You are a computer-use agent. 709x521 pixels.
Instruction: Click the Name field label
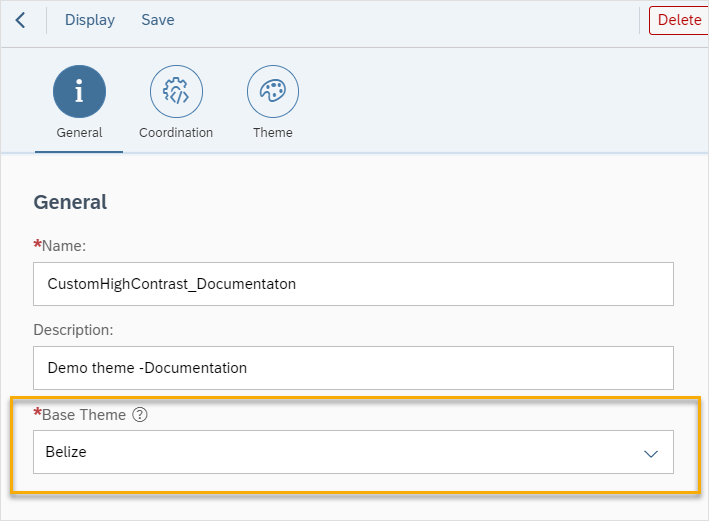point(60,246)
